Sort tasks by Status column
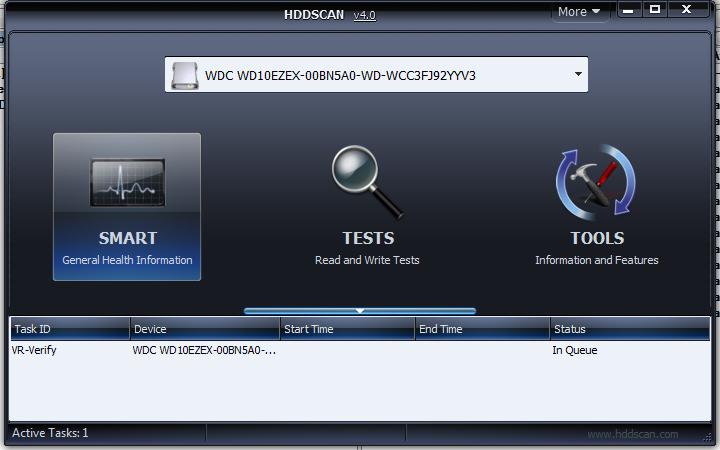Viewport: 720px width, 450px height. [x=628, y=329]
